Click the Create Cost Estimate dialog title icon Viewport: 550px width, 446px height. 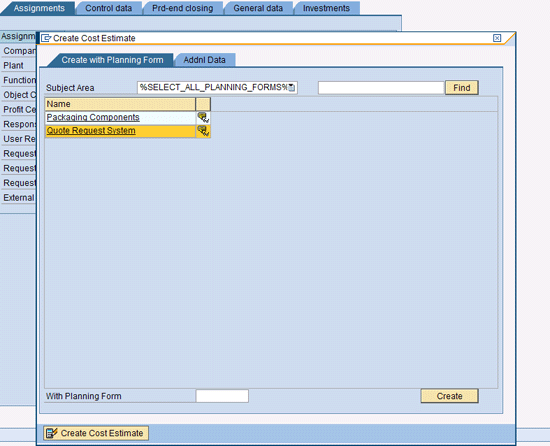[x=46, y=38]
